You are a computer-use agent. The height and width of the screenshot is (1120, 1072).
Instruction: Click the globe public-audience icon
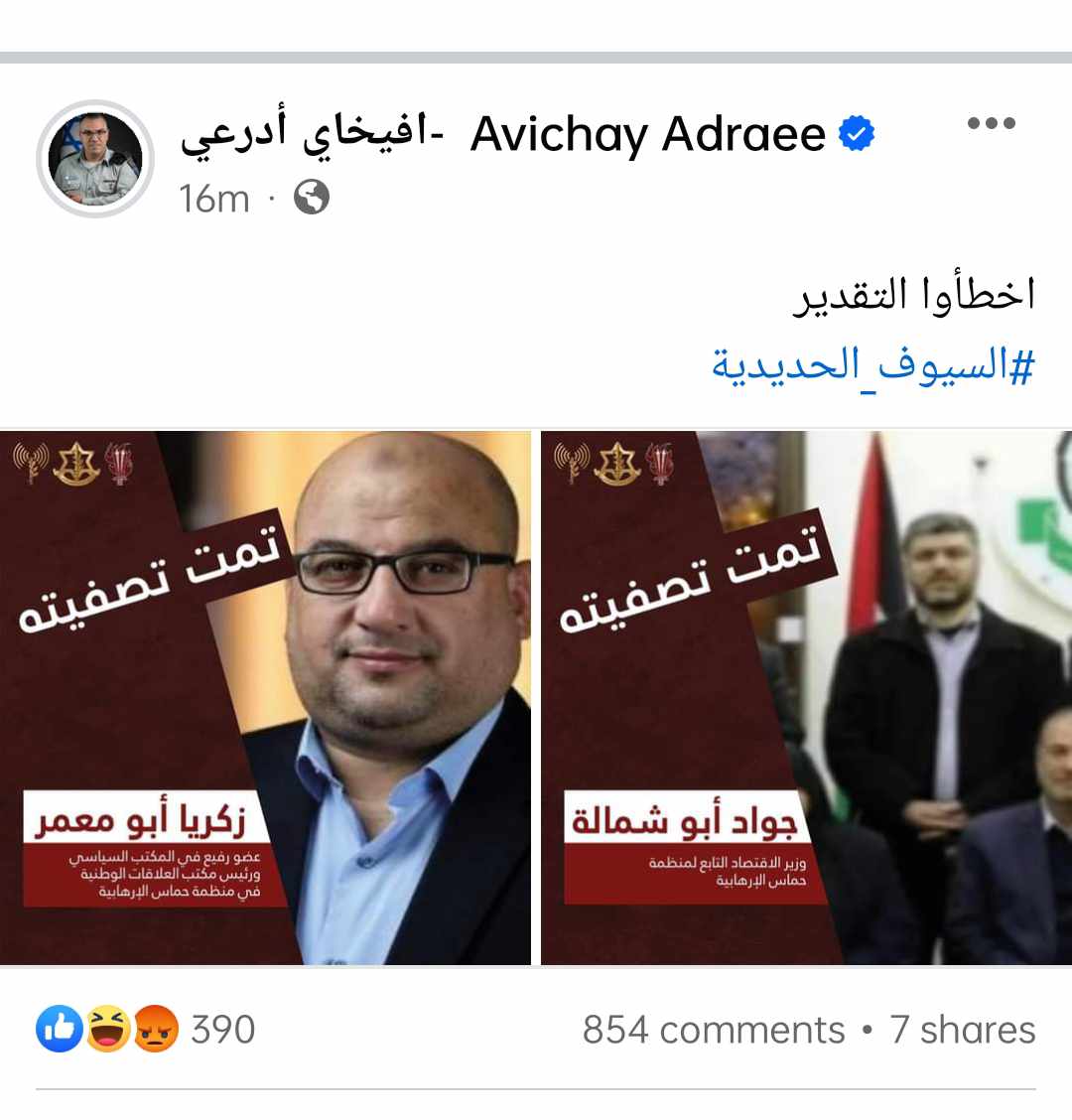(x=312, y=198)
